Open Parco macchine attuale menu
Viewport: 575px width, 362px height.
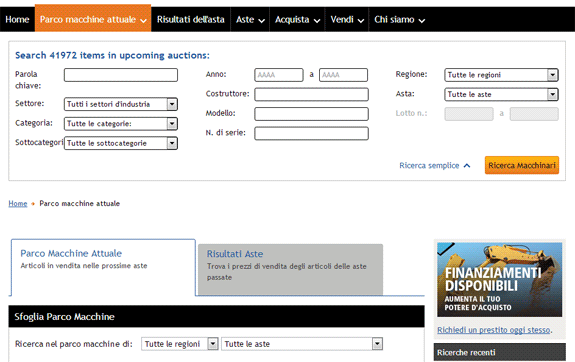point(93,18)
